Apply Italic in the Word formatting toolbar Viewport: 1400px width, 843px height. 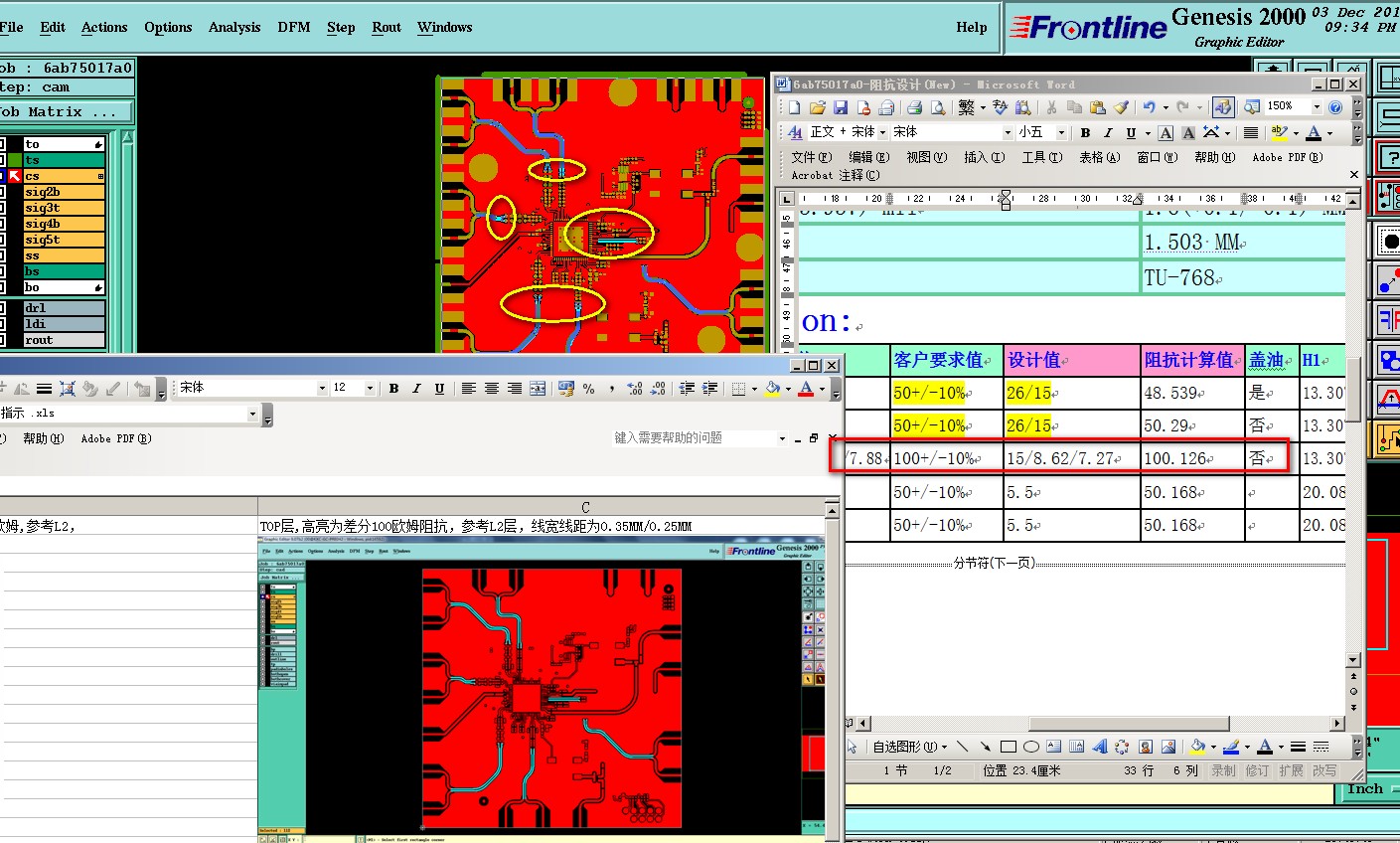1108,132
